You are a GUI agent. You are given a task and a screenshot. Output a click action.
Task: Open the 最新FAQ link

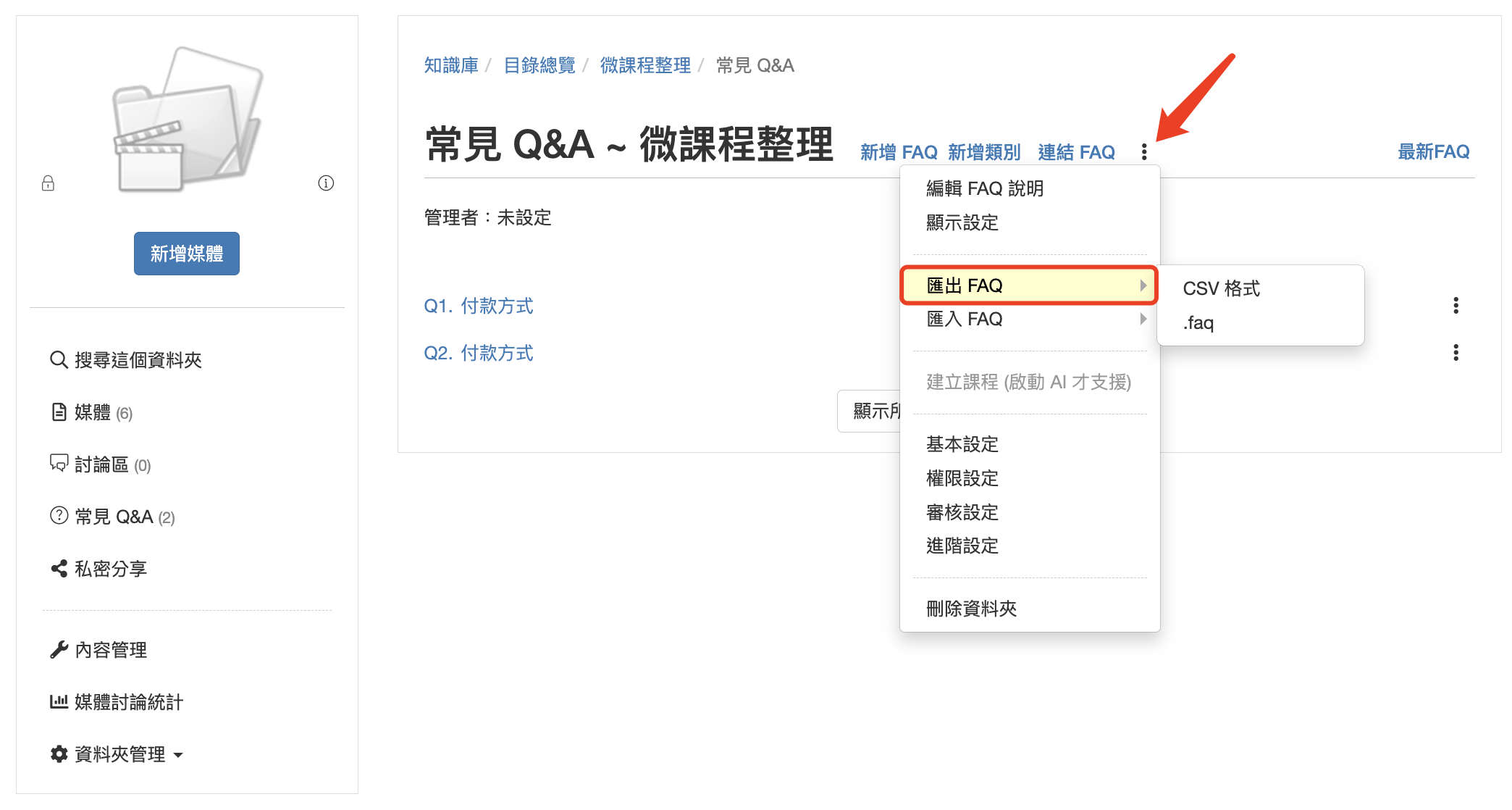pyautogui.click(x=1433, y=151)
